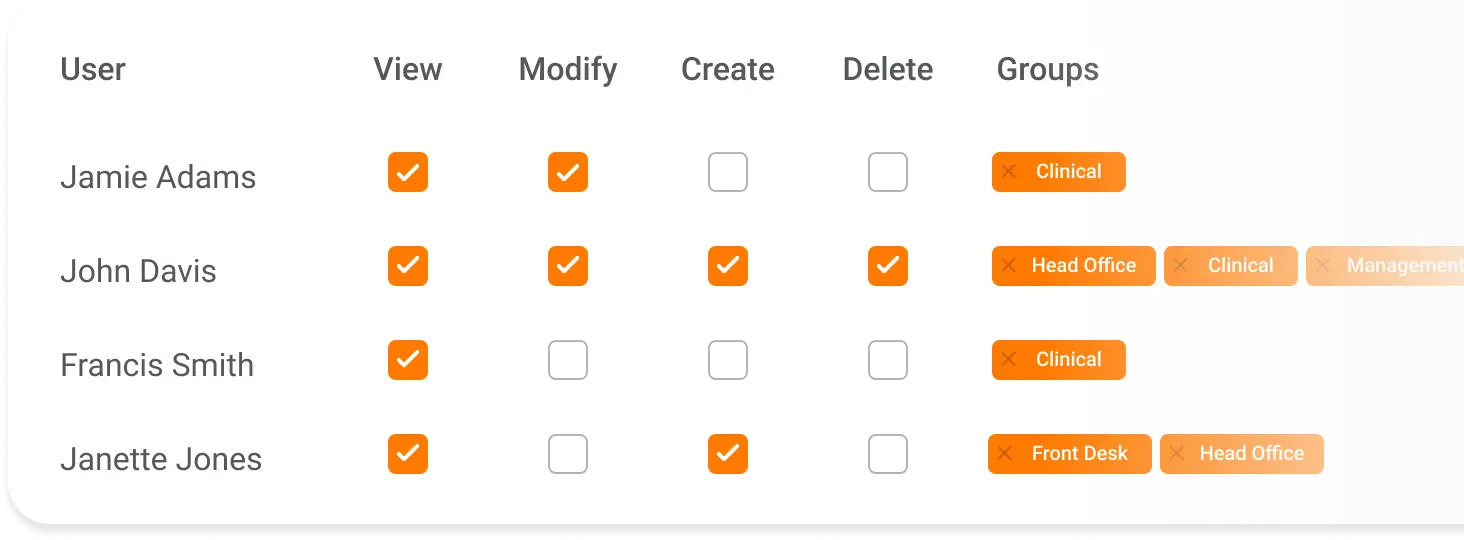1464x540 pixels.
Task: Enable Create permission for Jamie Adams
Action: click(x=728, y=172)
